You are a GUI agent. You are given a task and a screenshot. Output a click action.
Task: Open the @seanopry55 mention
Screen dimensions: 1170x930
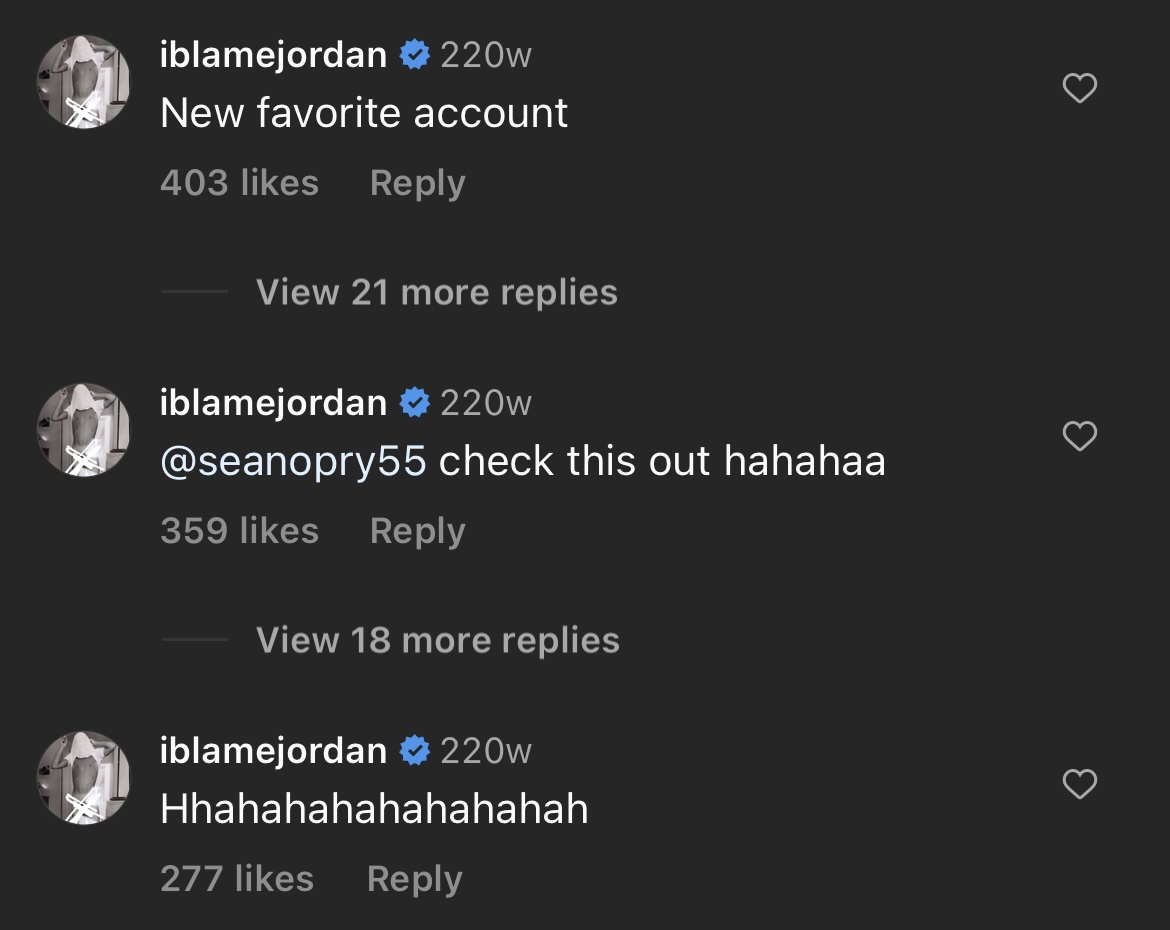[x=293, y=461]
